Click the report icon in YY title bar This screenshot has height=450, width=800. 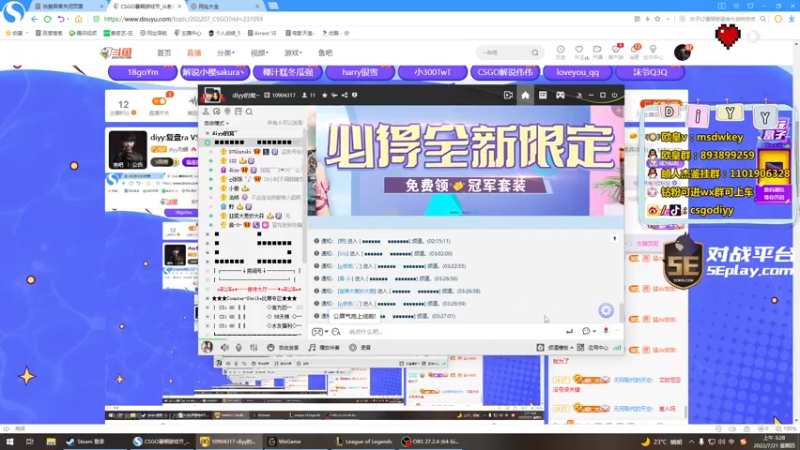[x=355, y=95]
